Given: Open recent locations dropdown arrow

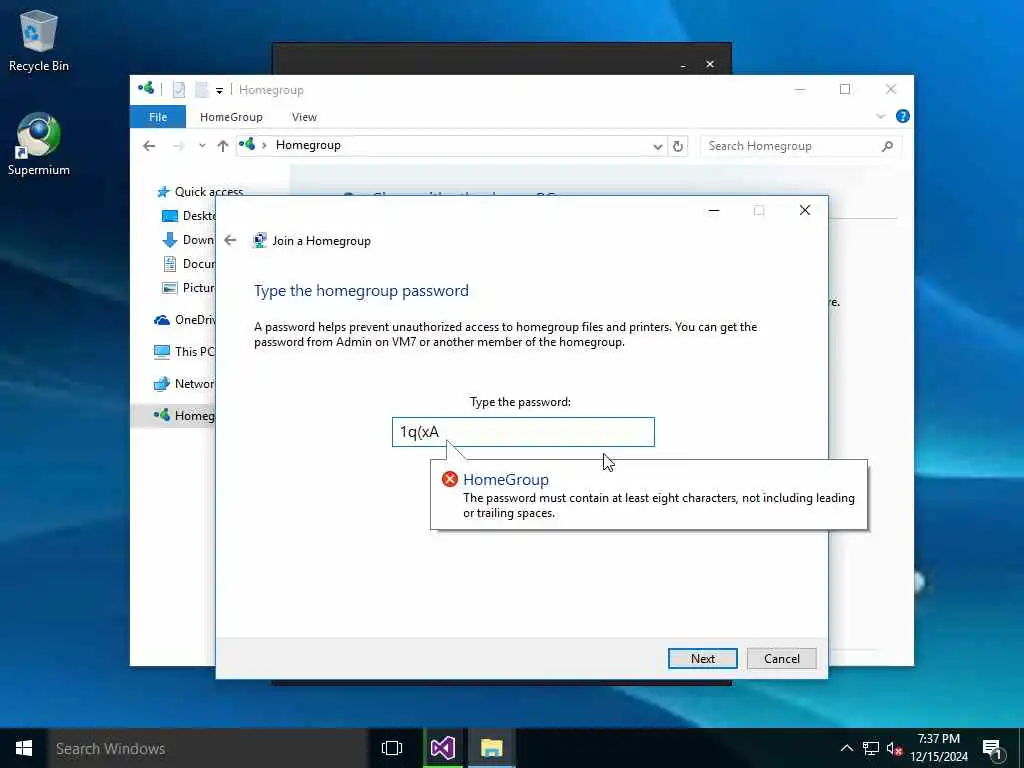Looking at the screenshot, I should [x=202, y=146].
